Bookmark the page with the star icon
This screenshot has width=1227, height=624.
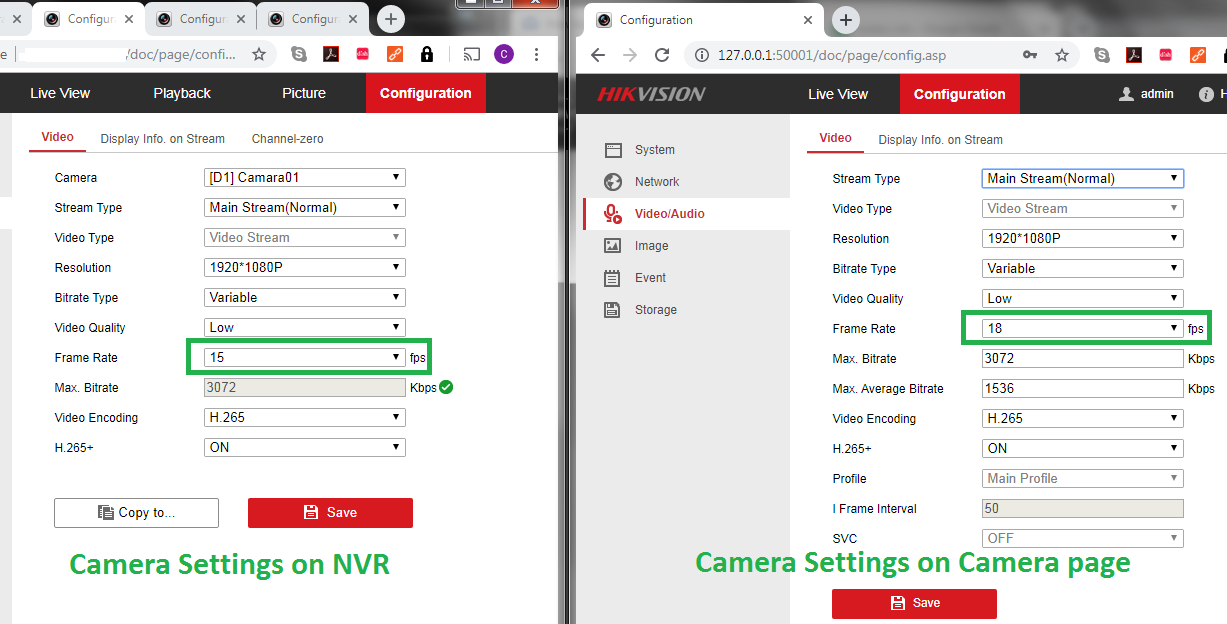click(x=1061, y=54)
